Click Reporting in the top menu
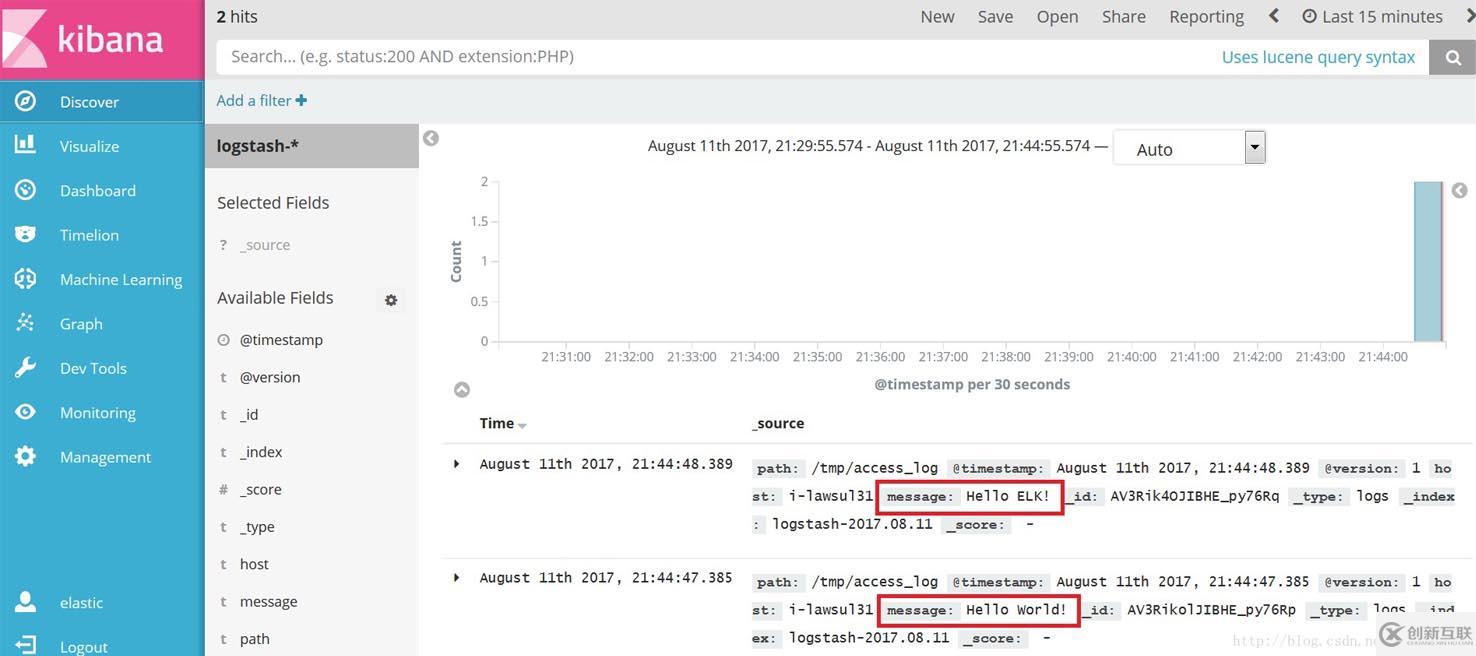The width and height of the screenshot is (1476, 656). [x=1206, y=17]
